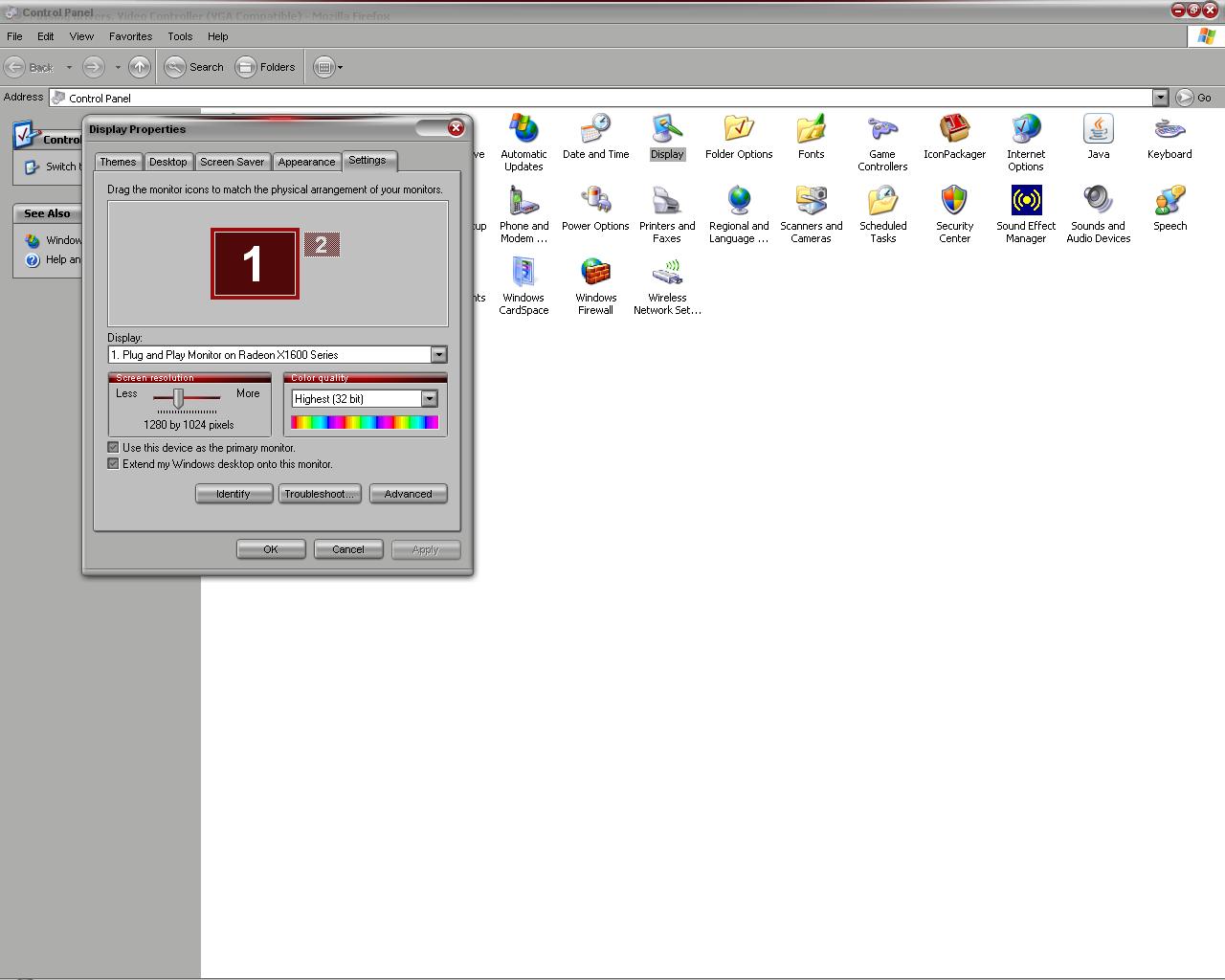This screenshot has height=980, width=1225.
Task: Expand the Address bar dropdown
Action: 1160,98
